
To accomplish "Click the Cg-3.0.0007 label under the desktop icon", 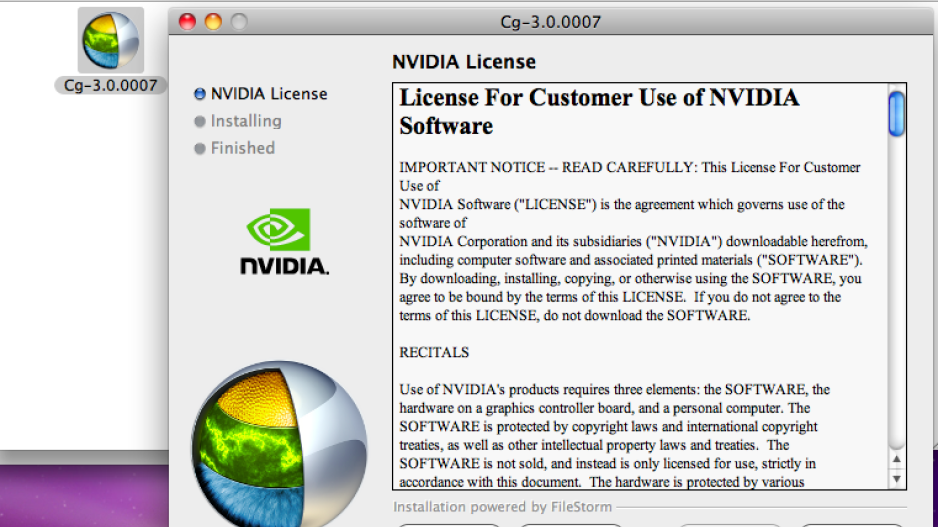I will point(111,86).
